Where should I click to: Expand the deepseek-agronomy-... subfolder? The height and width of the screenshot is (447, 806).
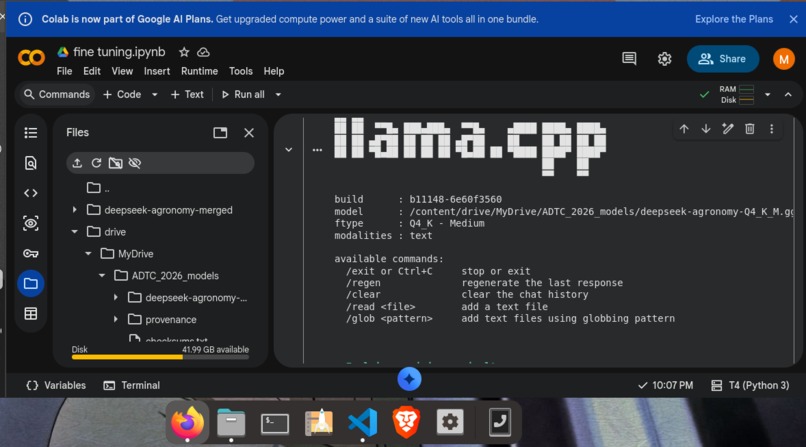click(x=116, y=297)
